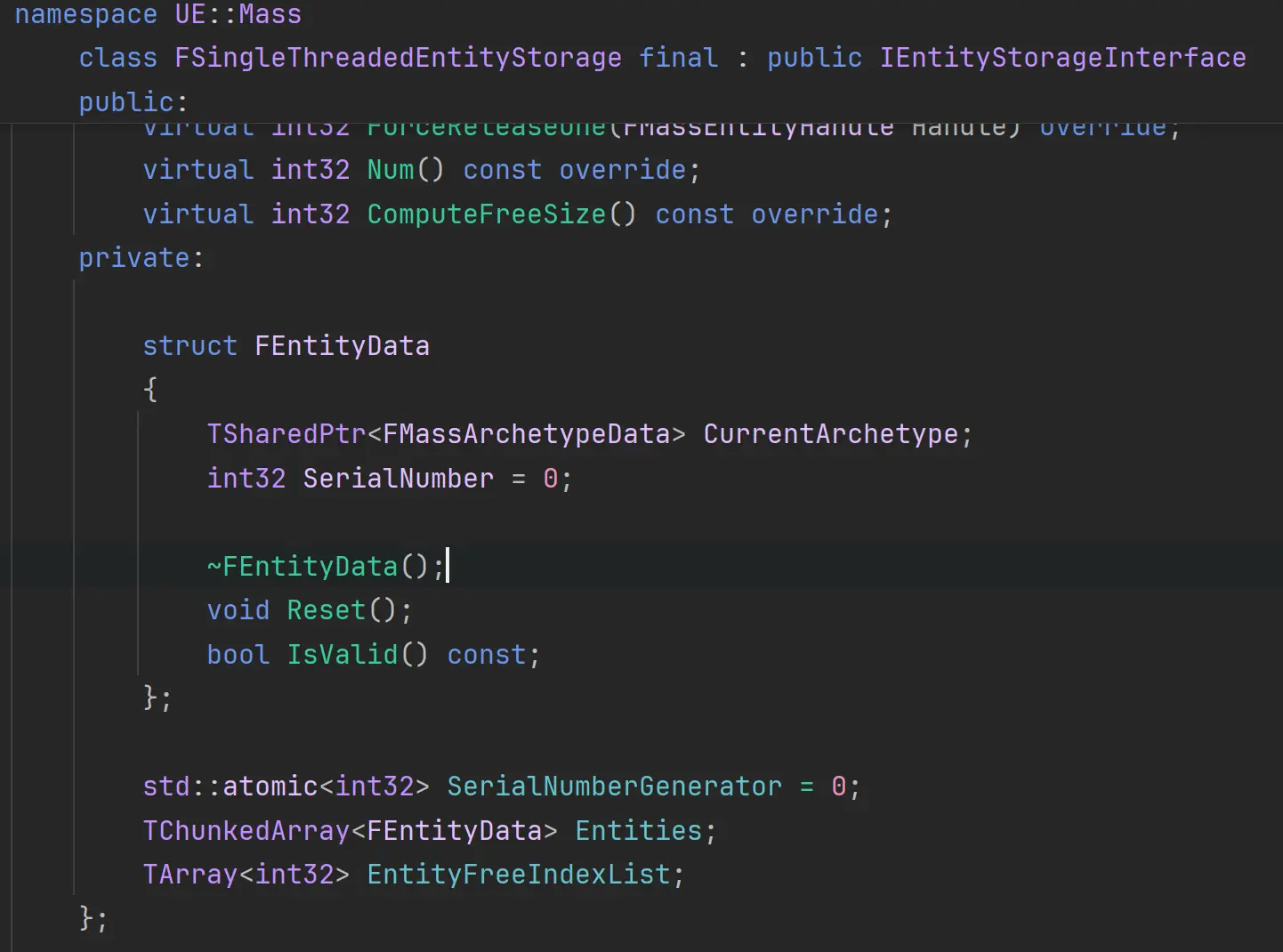
Task: Click the TSharedPtr type name
Action: click(286, 434)
